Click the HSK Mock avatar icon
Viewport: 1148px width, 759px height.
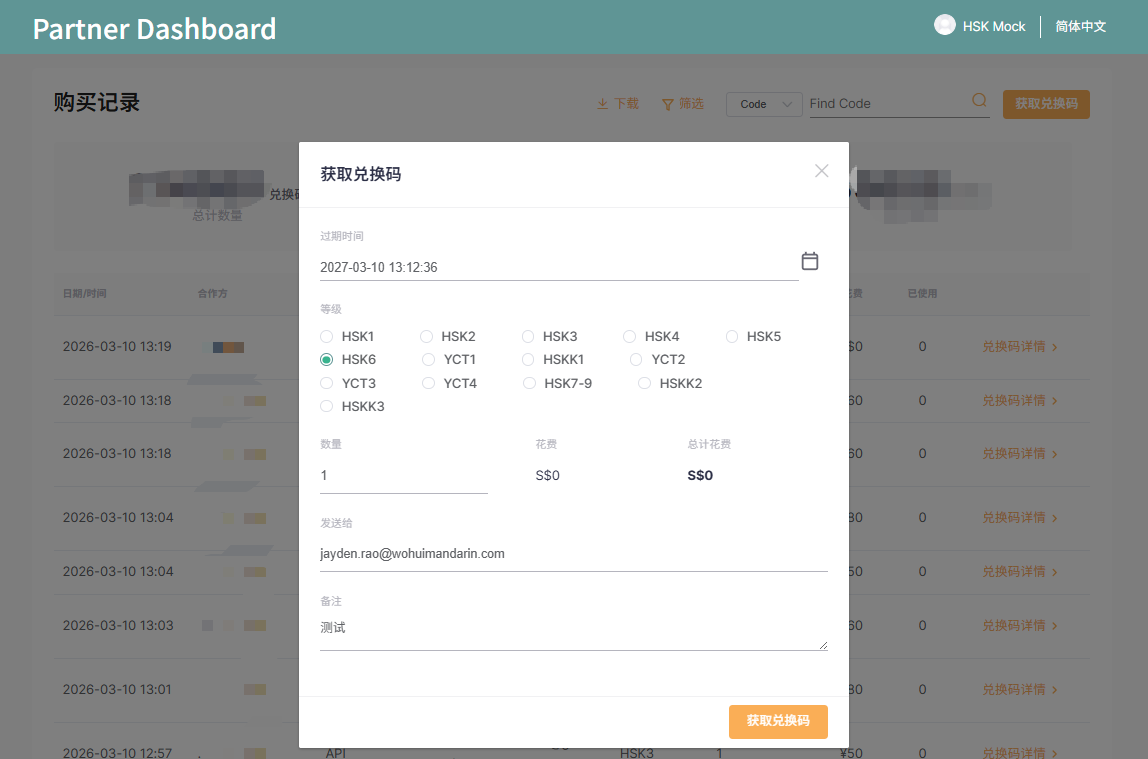pyautogui.click(x=944, y=25)
